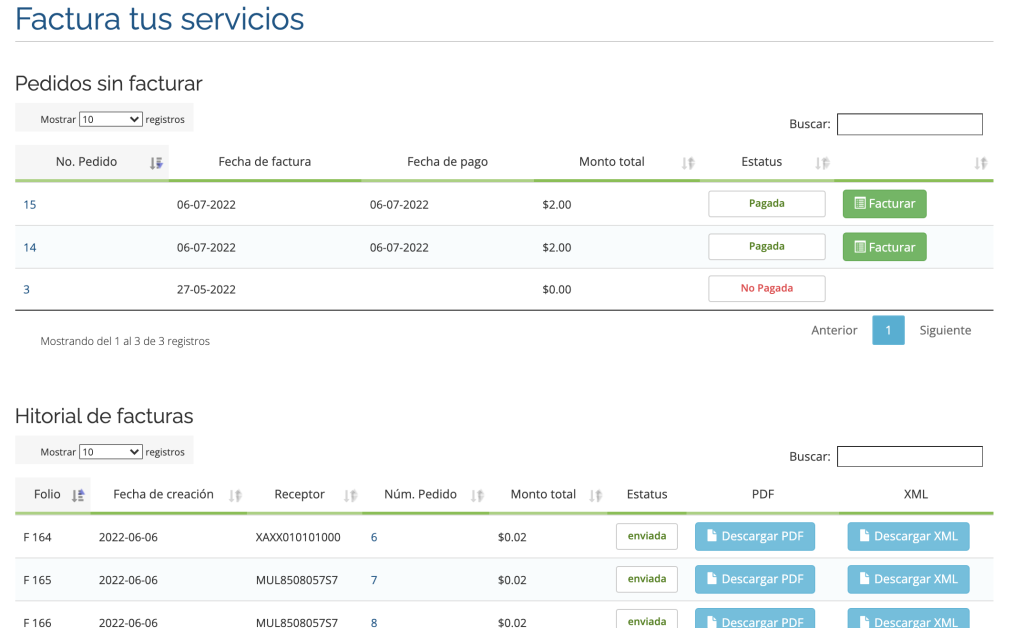Click the Mostrando del 1 al 3 de 3 registros text

[125, 341]
